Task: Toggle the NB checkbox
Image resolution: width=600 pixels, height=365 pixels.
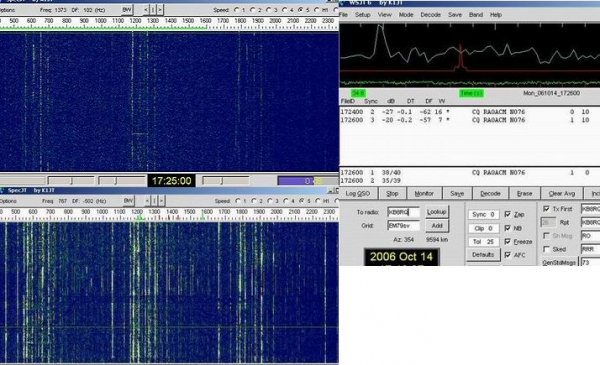Action: tap(508, 228)
